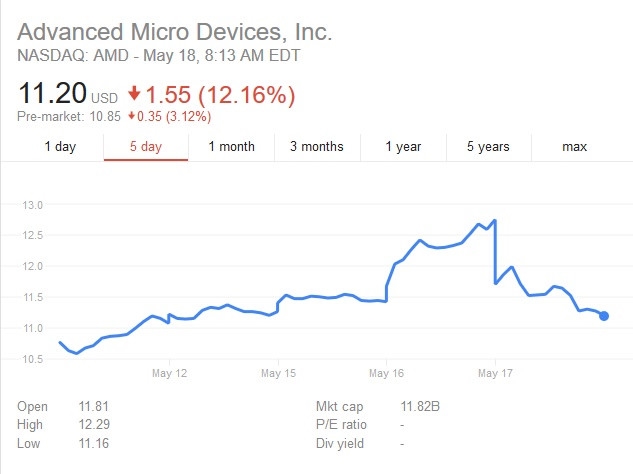Screen dimensions: 633x474
Task: Switch to the 1 day tab
Action: click(x=60, y=147)
